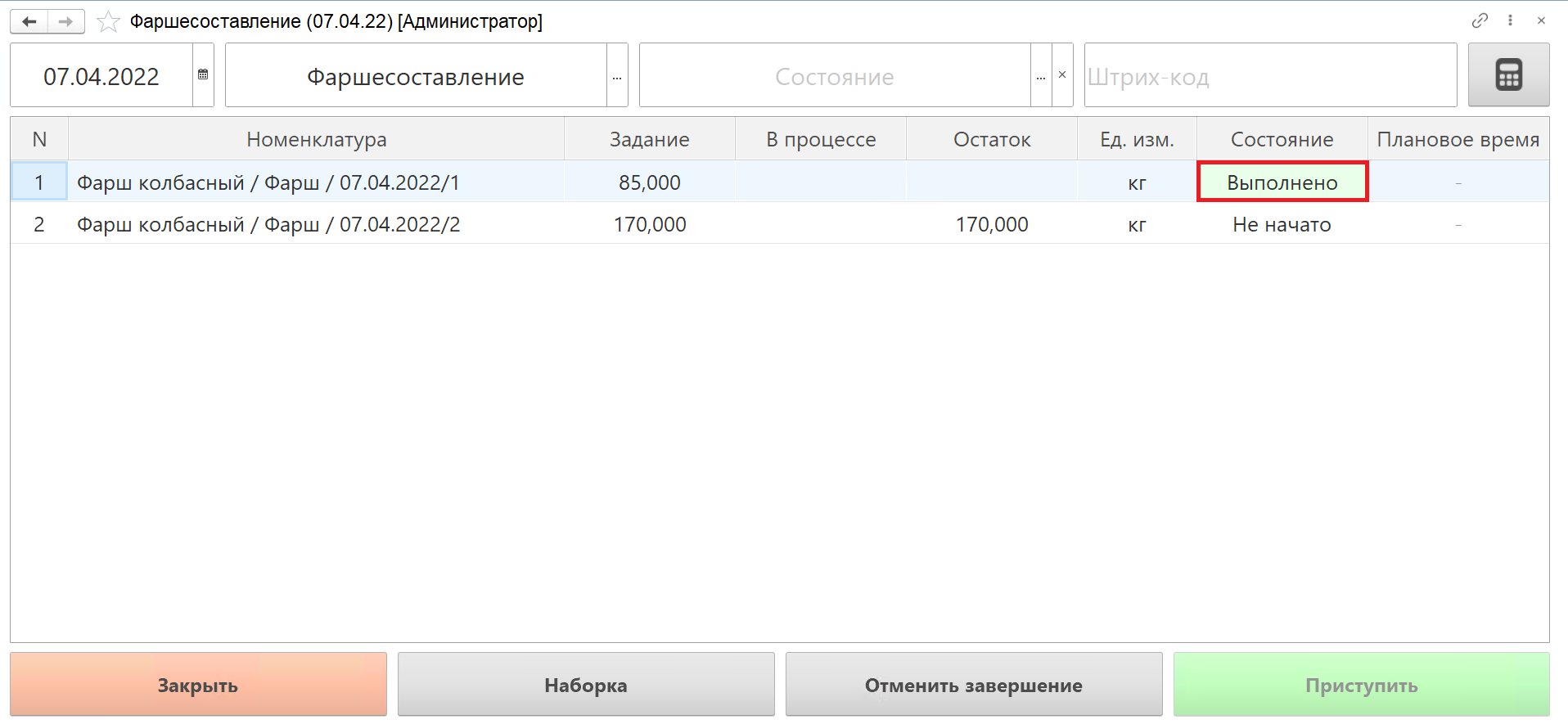1568x724 pixels.
Task: Click the date field 07.04.2022
Action: [x=101, y=76]
